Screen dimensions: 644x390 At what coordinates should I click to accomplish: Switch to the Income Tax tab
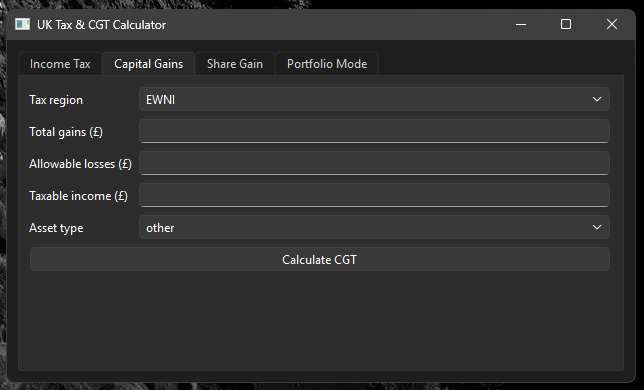click(60, 64)
